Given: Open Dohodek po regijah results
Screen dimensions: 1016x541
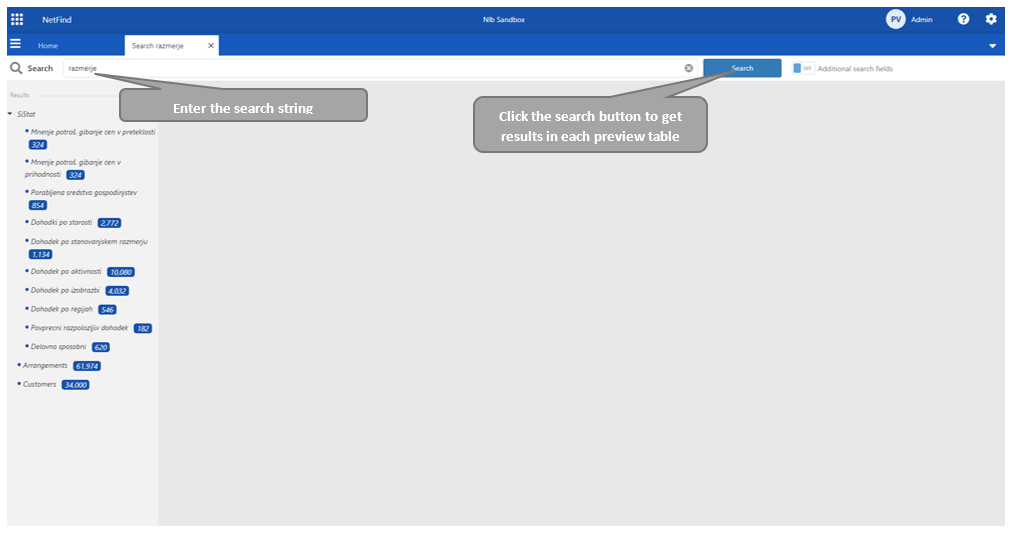Looking at the screenshot, I should click(x=61, y=309).
